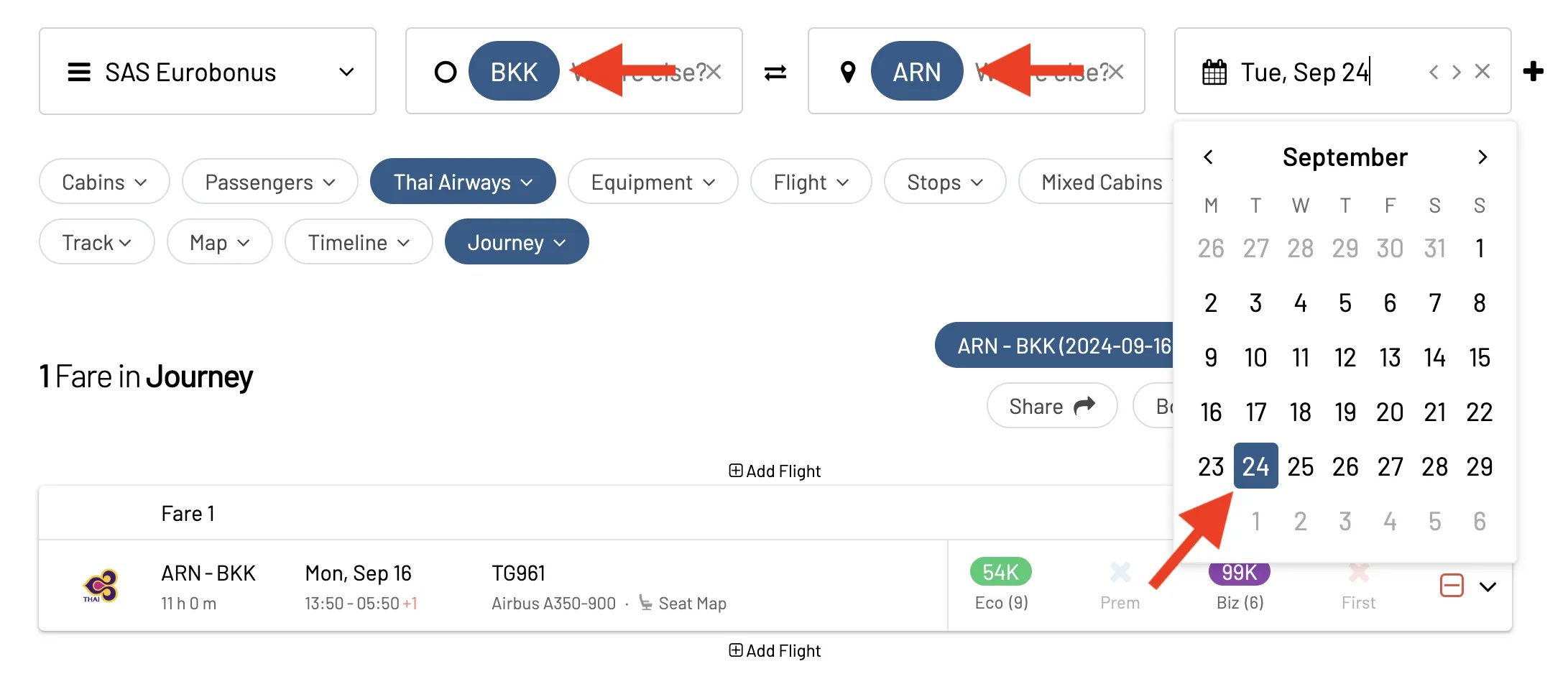Image resolution: width=1568 pixels, height=674 pixels.
Task: Open Seat Map for TG961
Action: (x=683, y=604)
